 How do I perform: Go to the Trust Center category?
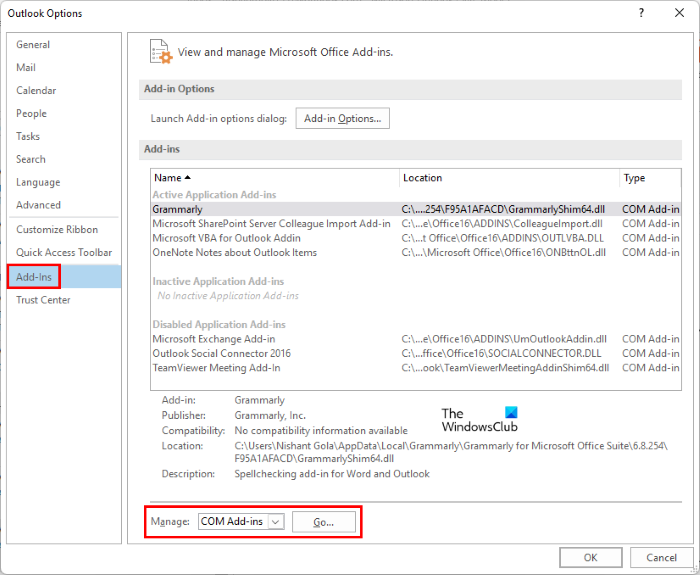point(43,300)
